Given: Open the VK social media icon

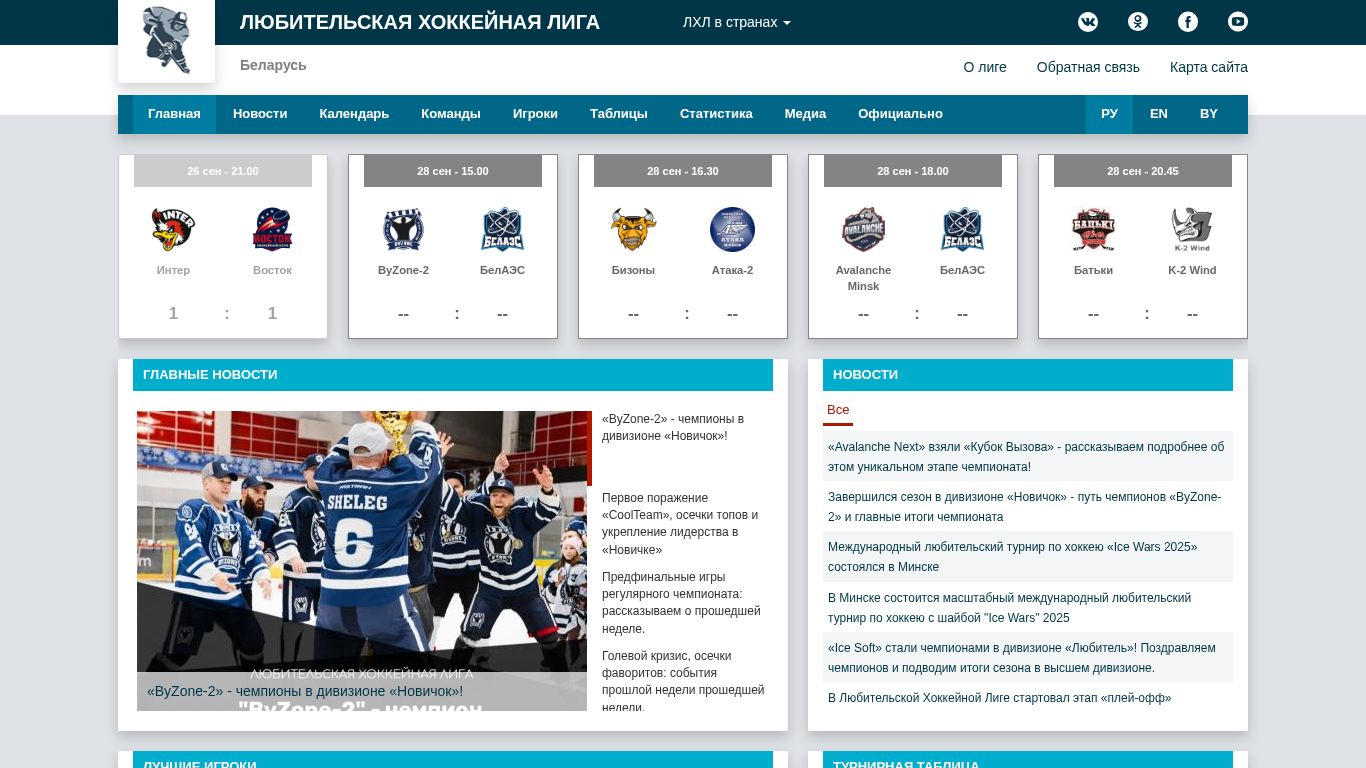Looking at the screenshot, I should 1088,22.
